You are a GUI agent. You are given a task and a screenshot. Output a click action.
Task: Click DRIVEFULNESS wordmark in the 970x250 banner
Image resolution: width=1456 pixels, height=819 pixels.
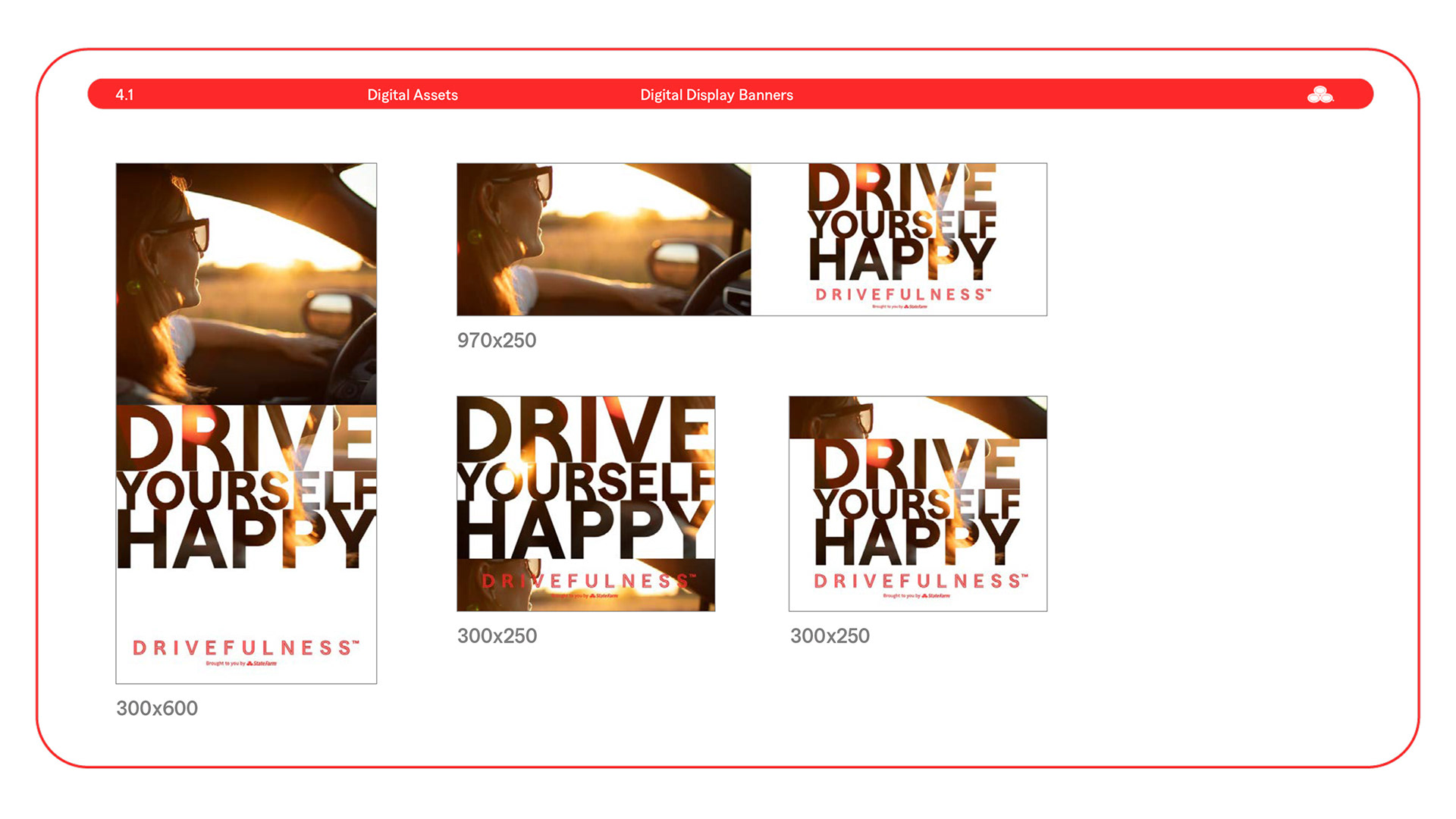pos(902,294)
